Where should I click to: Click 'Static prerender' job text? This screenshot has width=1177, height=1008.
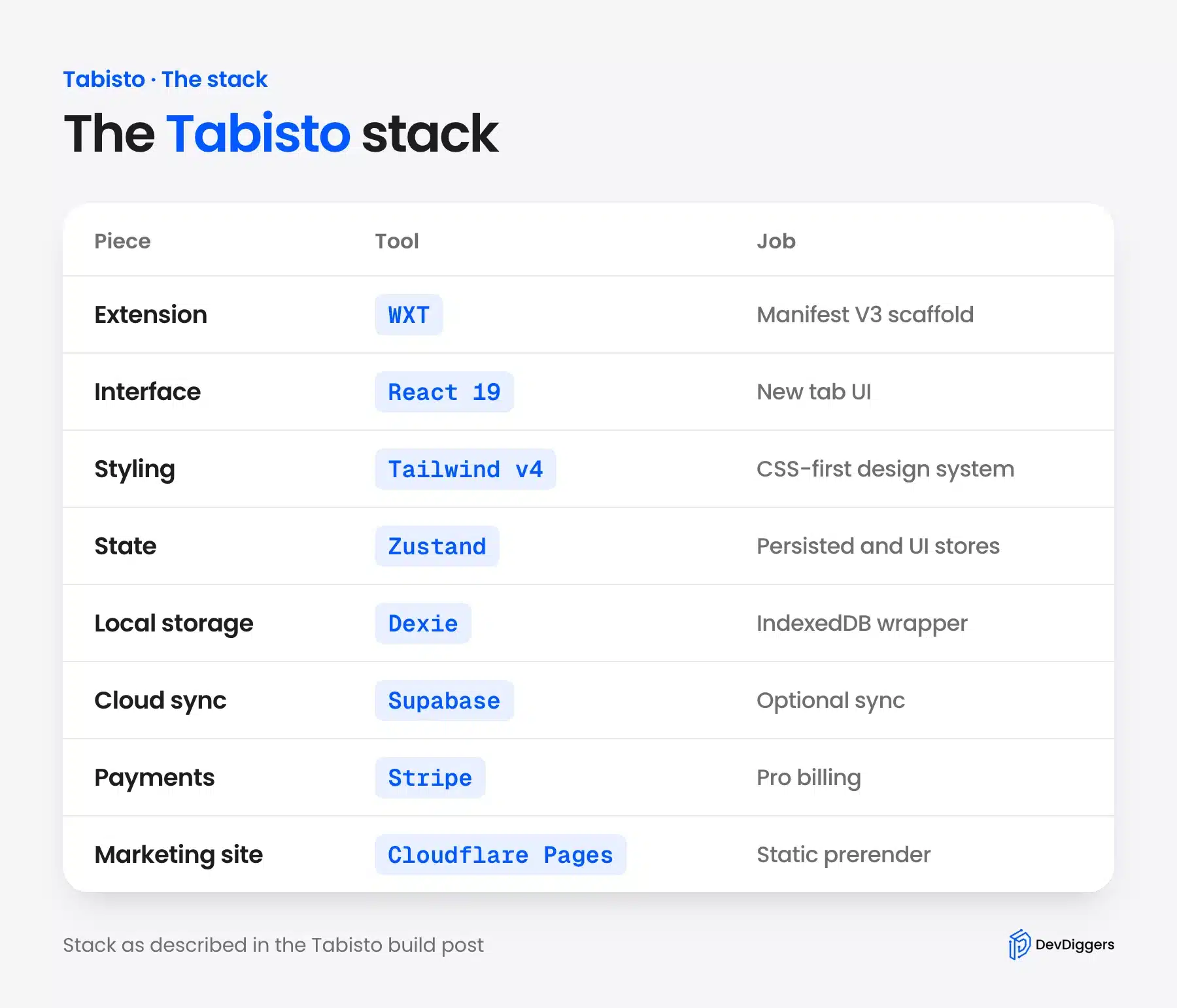844,855
